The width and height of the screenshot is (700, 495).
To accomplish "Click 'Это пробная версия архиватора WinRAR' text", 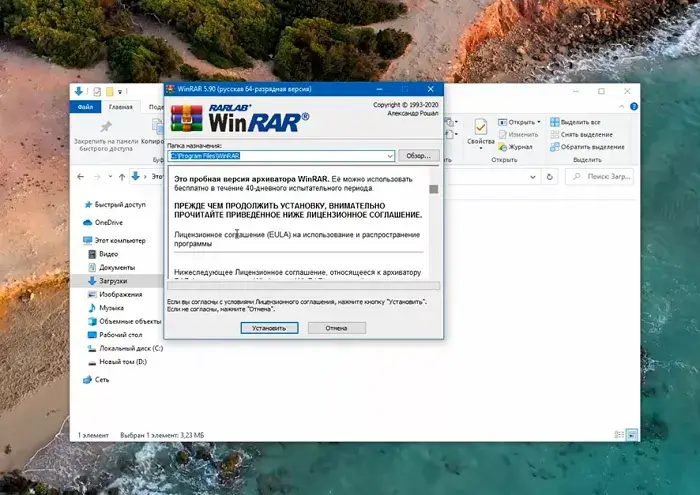I will [x=251, y=179].
